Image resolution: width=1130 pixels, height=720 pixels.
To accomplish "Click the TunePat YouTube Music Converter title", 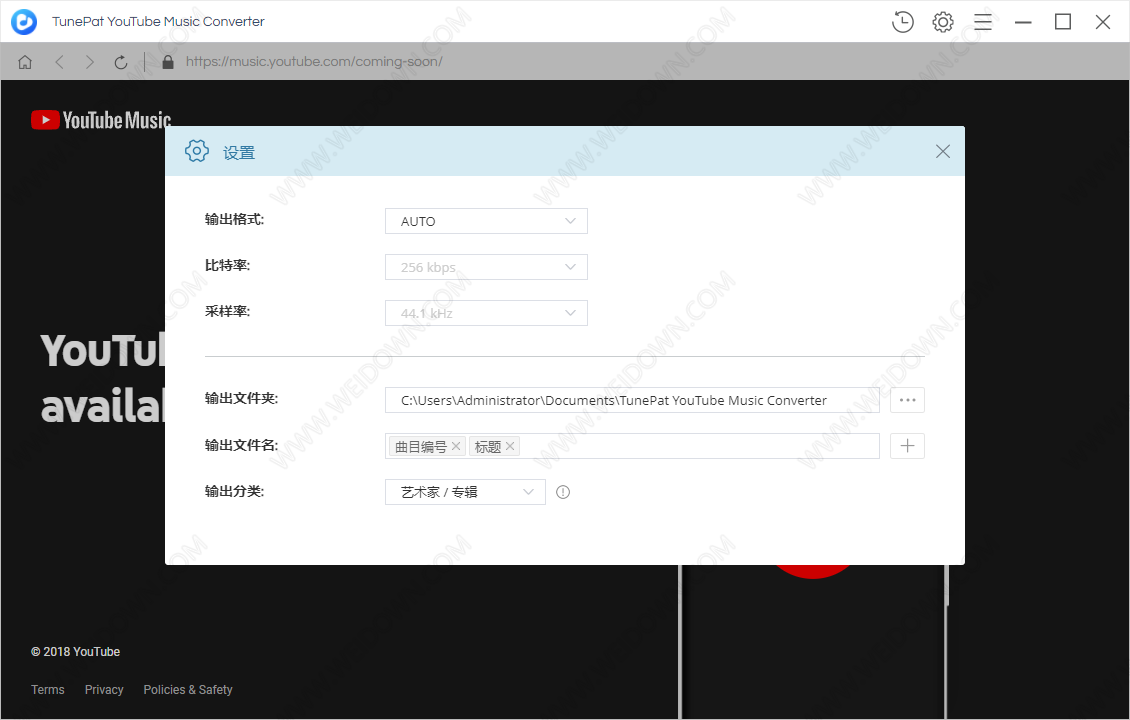I will point(158,22).
